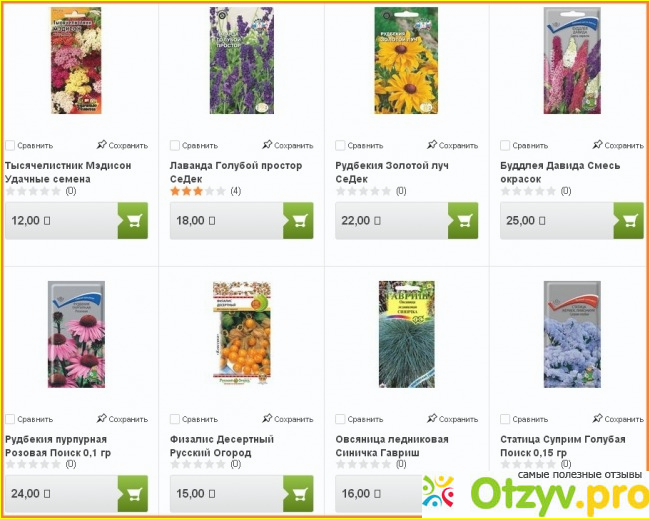This screenshot has width=650, height=519.
Task: Open Овсяница ледниковая Синичка Гавриш link
Action: tap(392, 446)
